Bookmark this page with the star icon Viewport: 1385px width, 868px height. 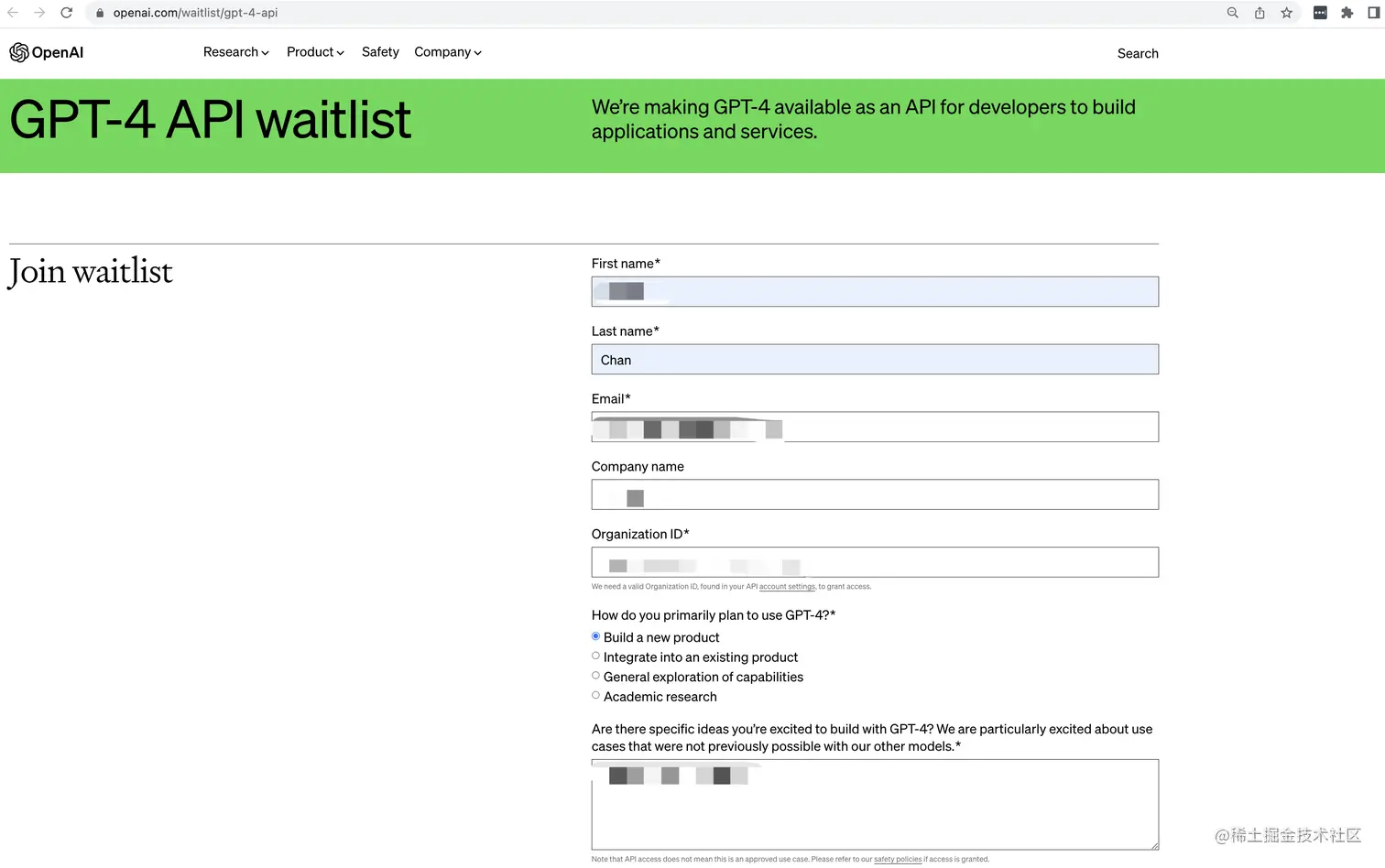(1287, 13)
